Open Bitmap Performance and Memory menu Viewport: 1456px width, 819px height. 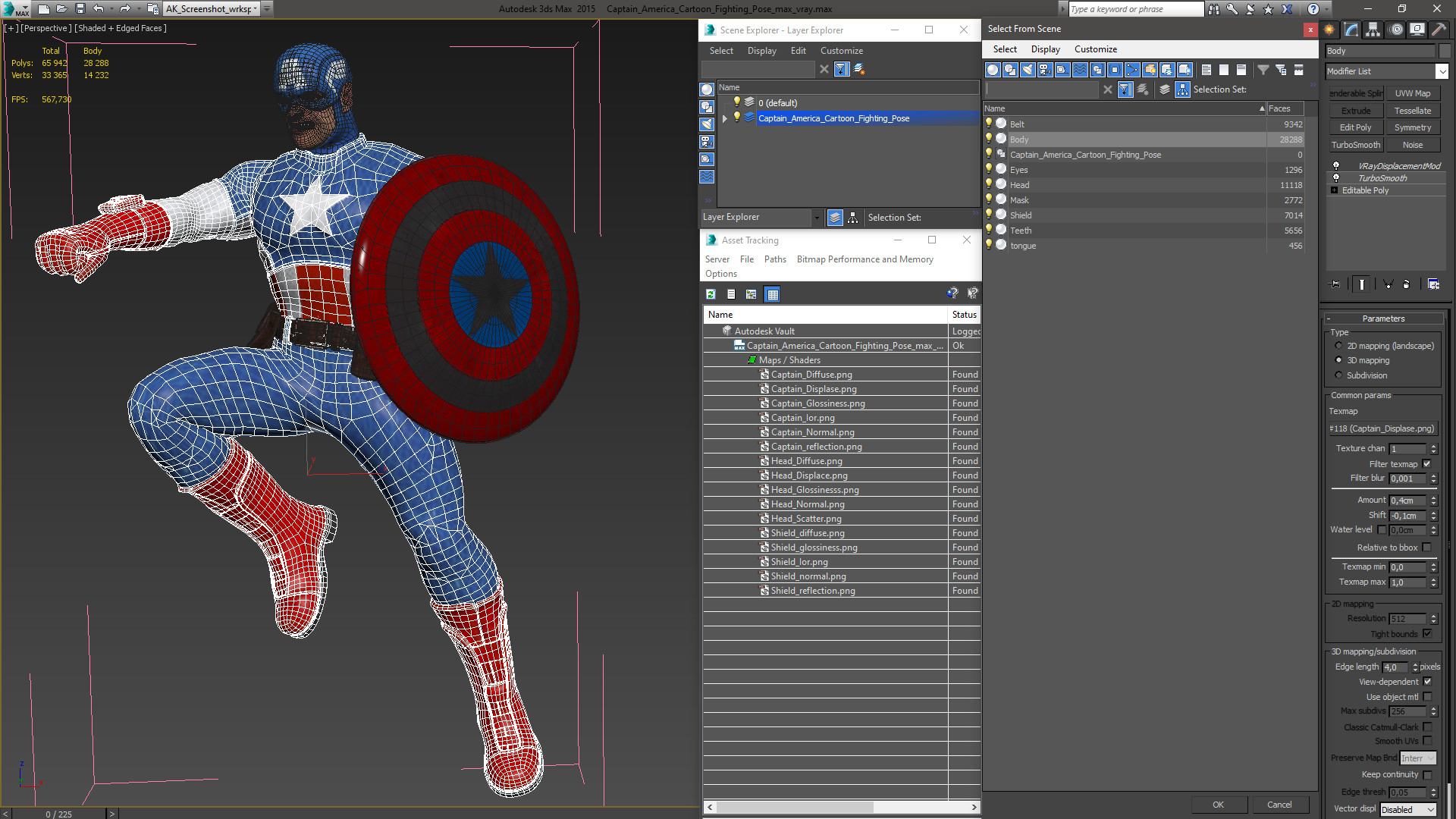pos(864,259)
